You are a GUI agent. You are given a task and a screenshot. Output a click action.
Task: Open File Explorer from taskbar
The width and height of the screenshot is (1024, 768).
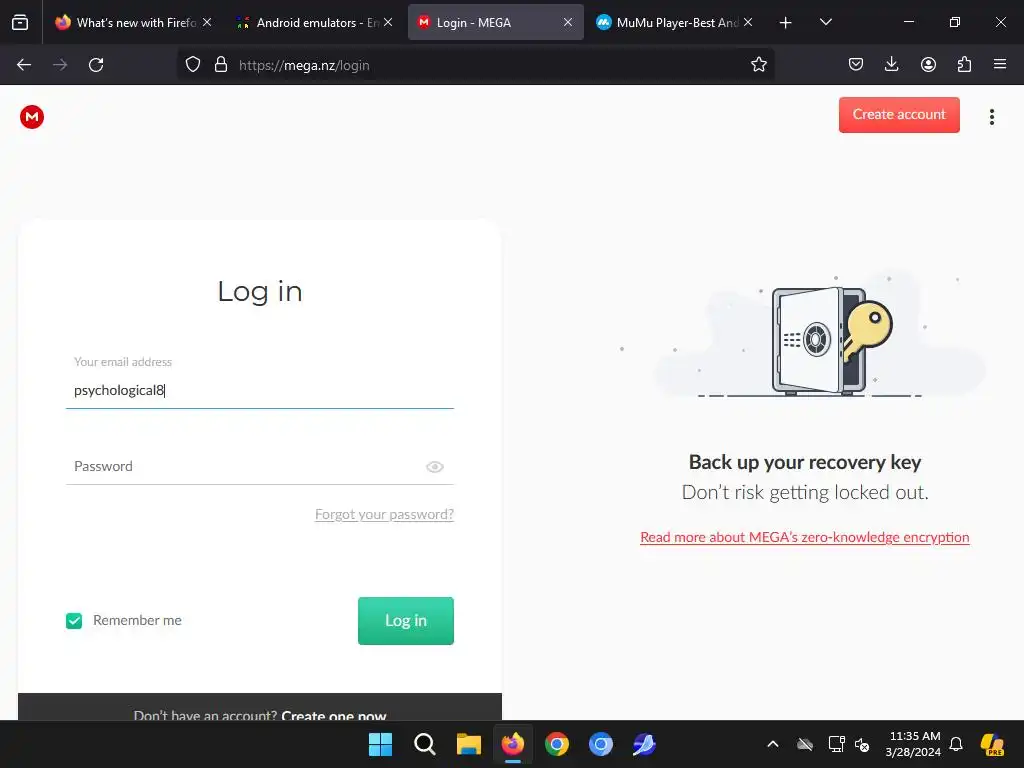[469, 744]
